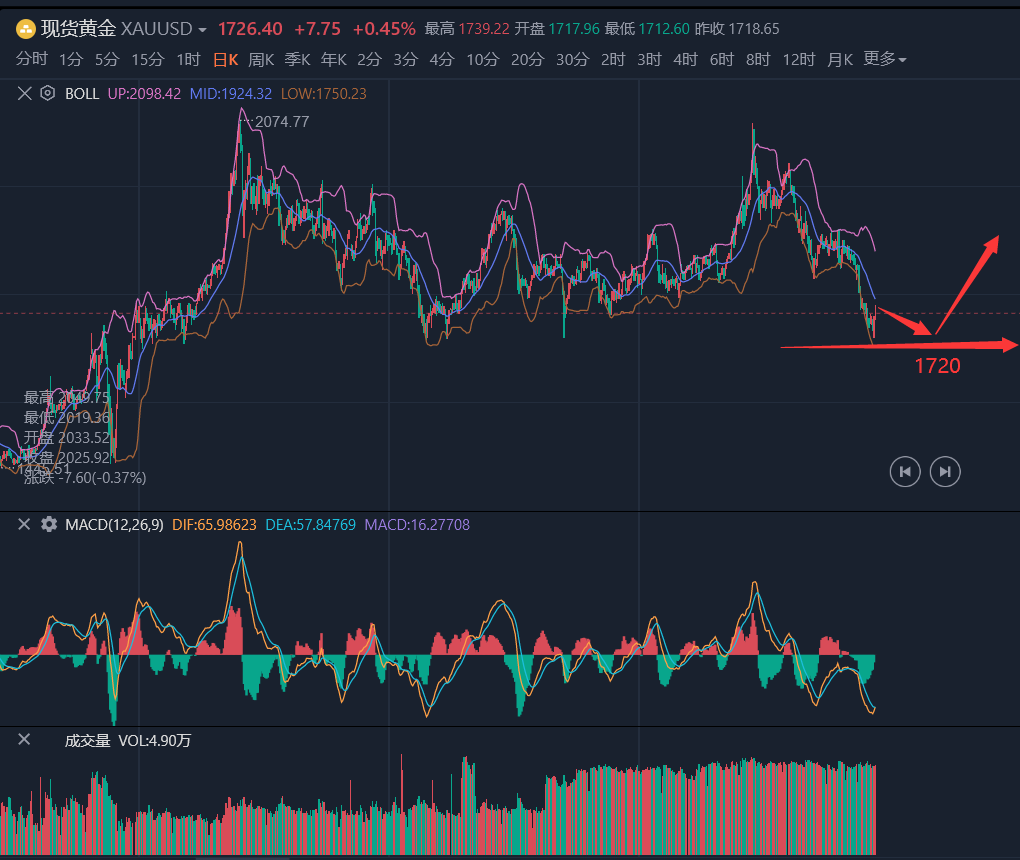The width and height of the screenshot is (1020, 860).
Task: Switch to the 周K weekly chart
Action: 262,60
